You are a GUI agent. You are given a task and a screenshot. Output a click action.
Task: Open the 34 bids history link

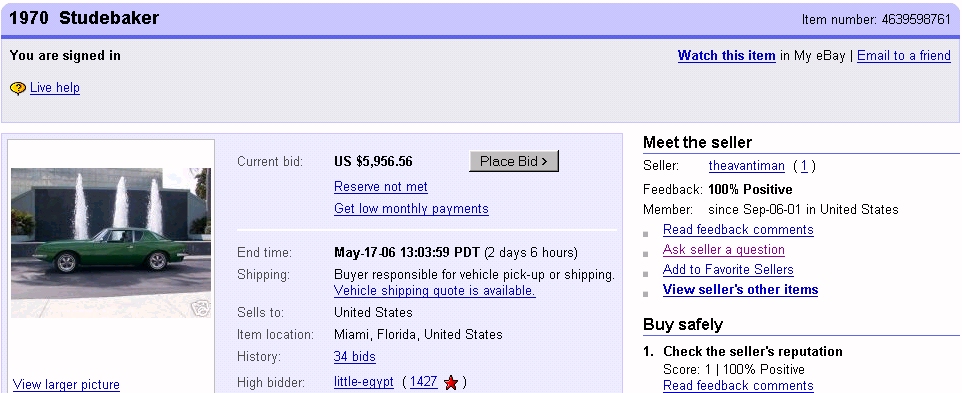pyautogui.click(x=355, y=356)
